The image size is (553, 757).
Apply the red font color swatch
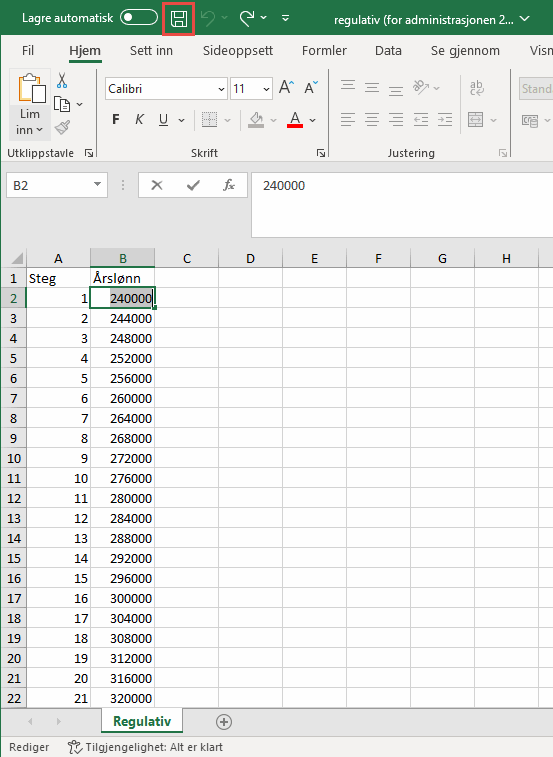(x=295, y=120)
